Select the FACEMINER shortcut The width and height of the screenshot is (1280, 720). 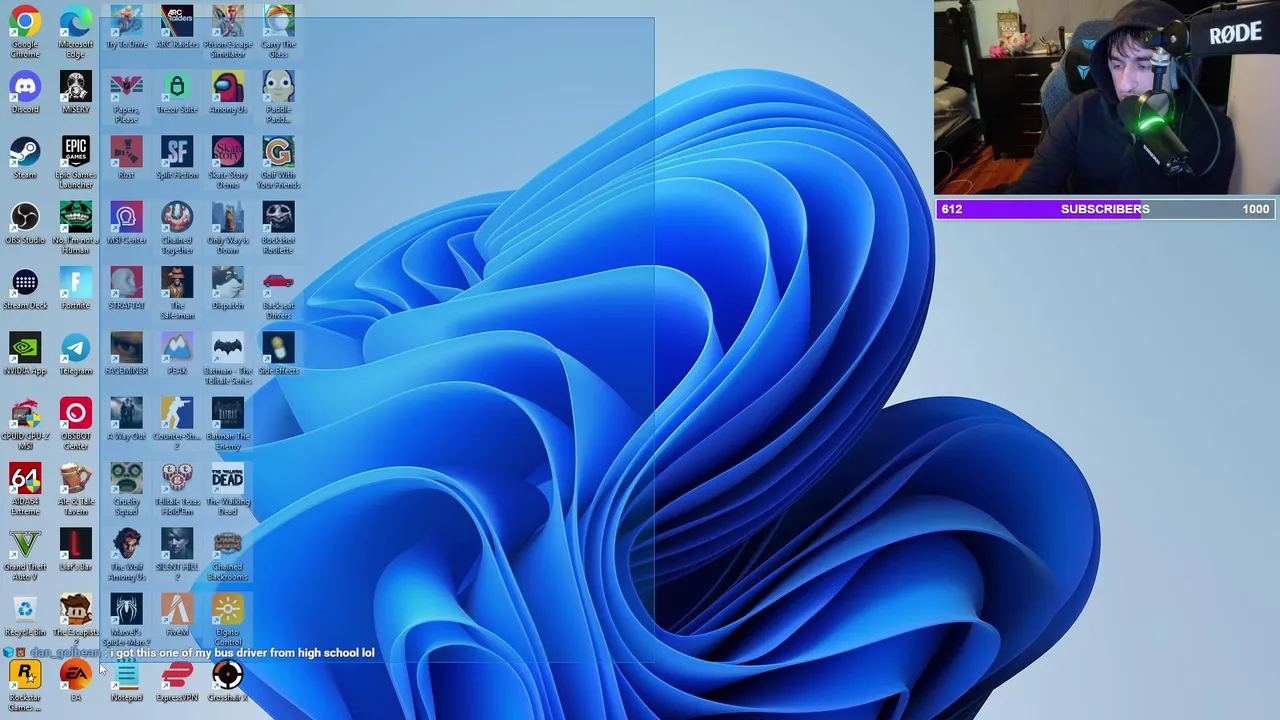(x=126, y=353)
